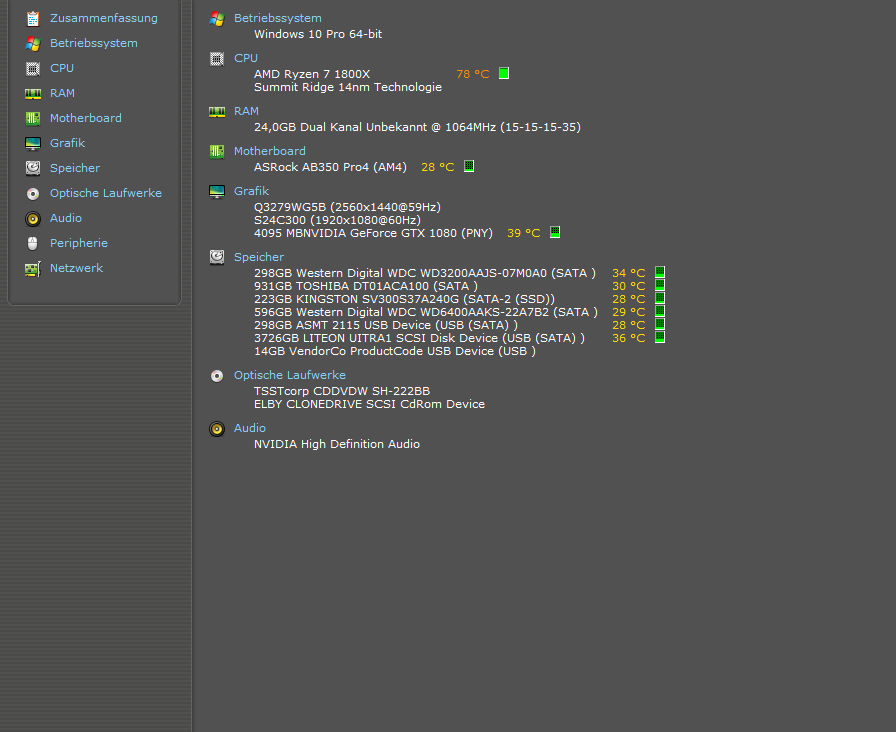Click the 14GB VendorCo ProductCode USB Device line
The width and height of the screenshot is (896, 732).
coord(395,351)
